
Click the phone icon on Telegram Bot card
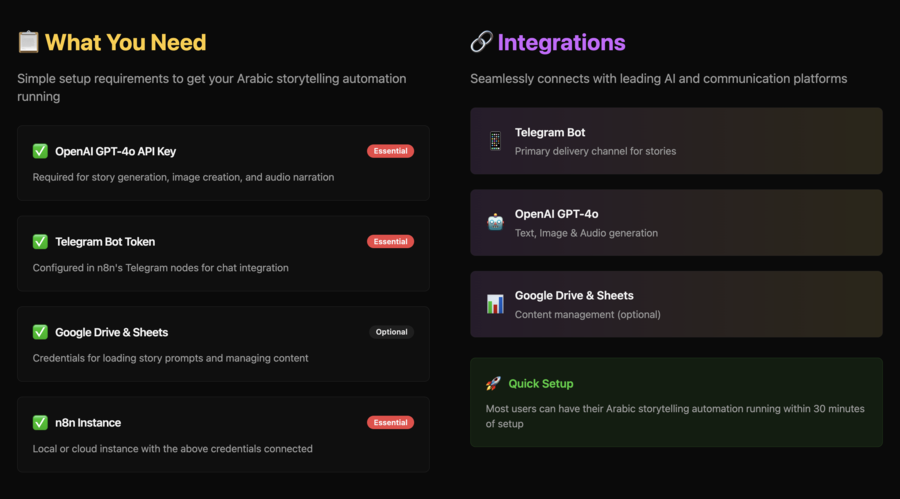coord(495,141)
